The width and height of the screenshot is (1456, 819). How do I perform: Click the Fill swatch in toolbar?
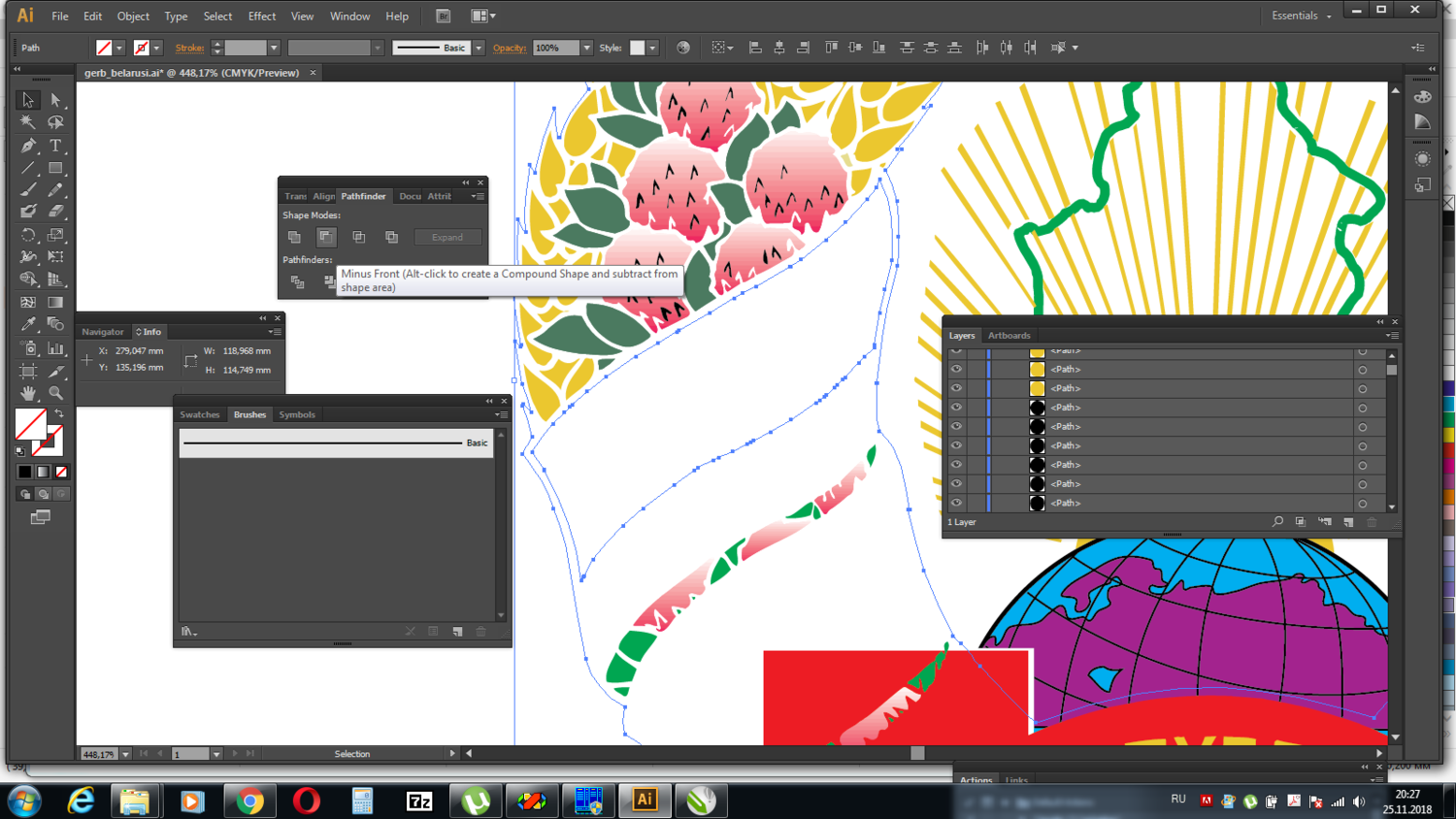point(30,424)
